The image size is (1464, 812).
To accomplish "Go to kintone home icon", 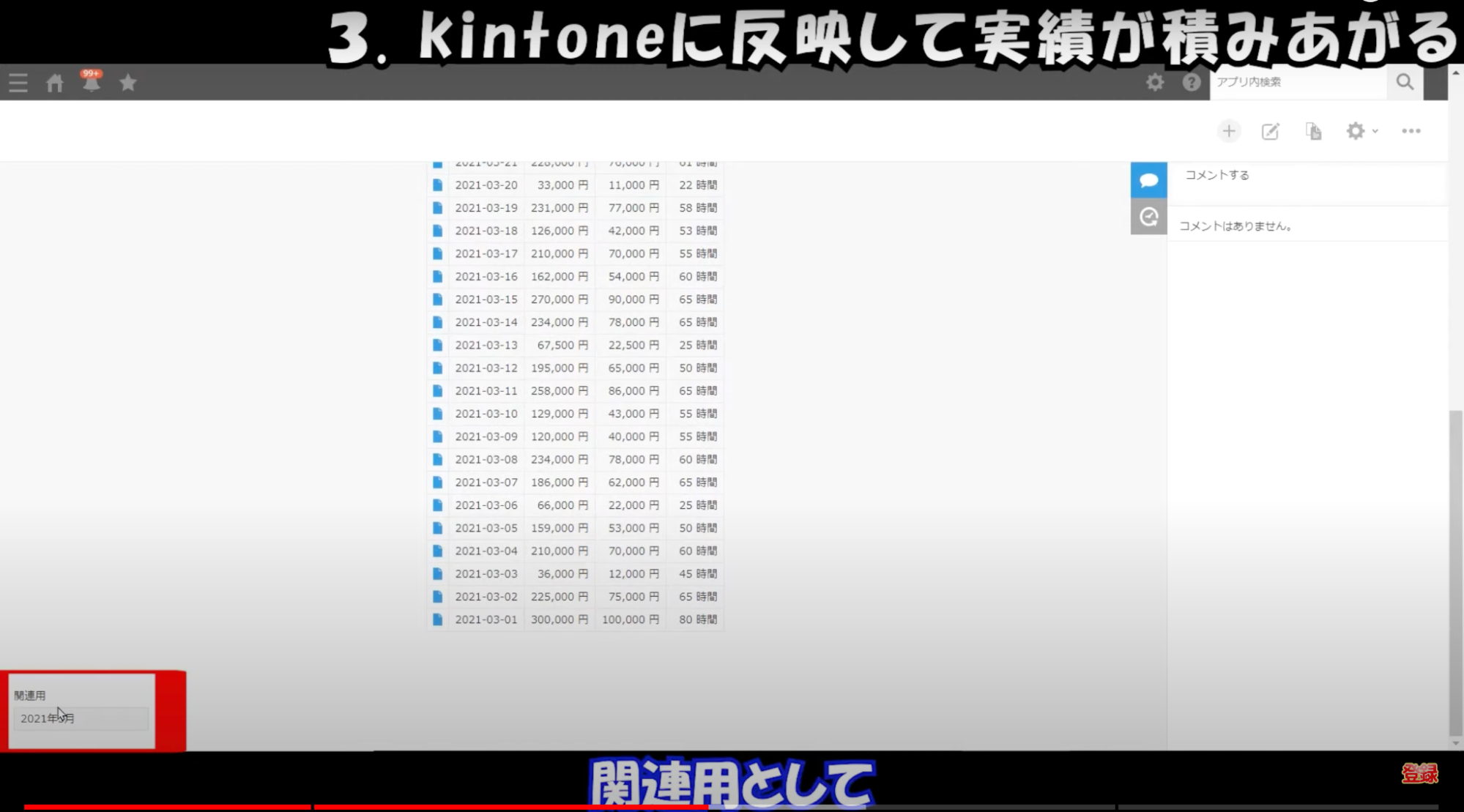I will [55, 83].
